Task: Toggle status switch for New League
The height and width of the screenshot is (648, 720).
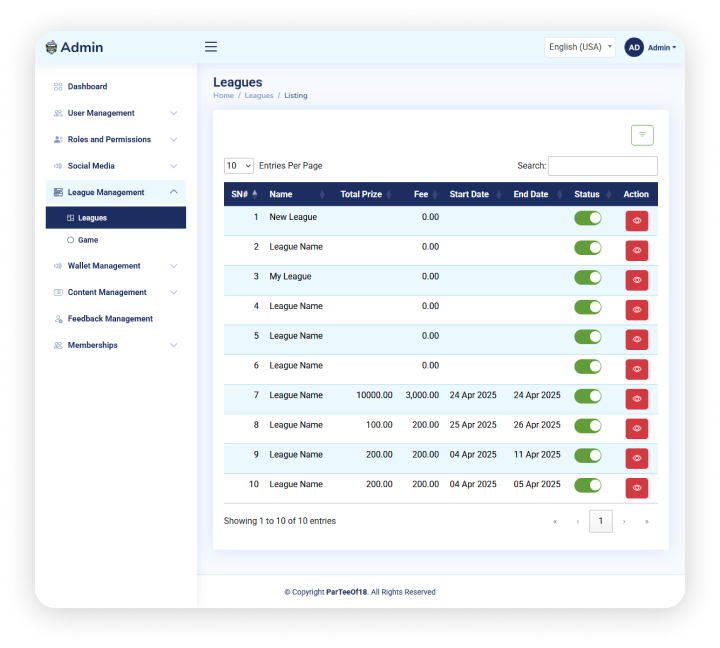Action: (588, 218)
